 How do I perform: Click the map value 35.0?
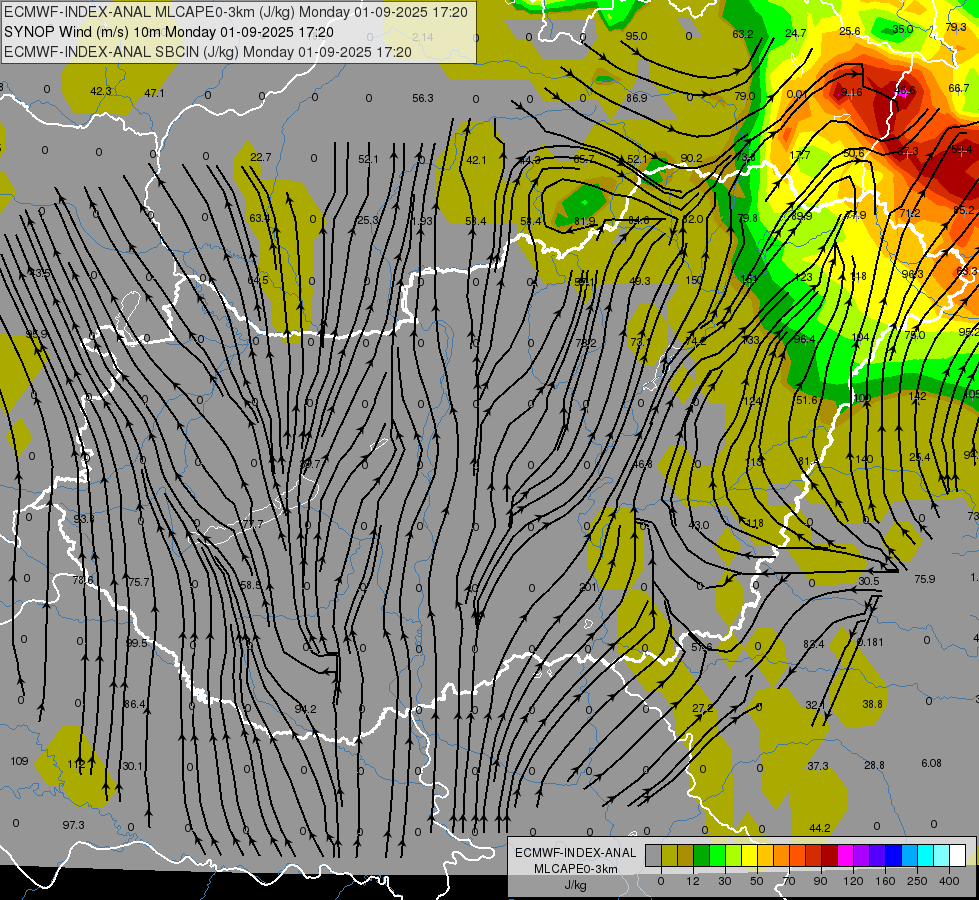click(x=903, y=29)
